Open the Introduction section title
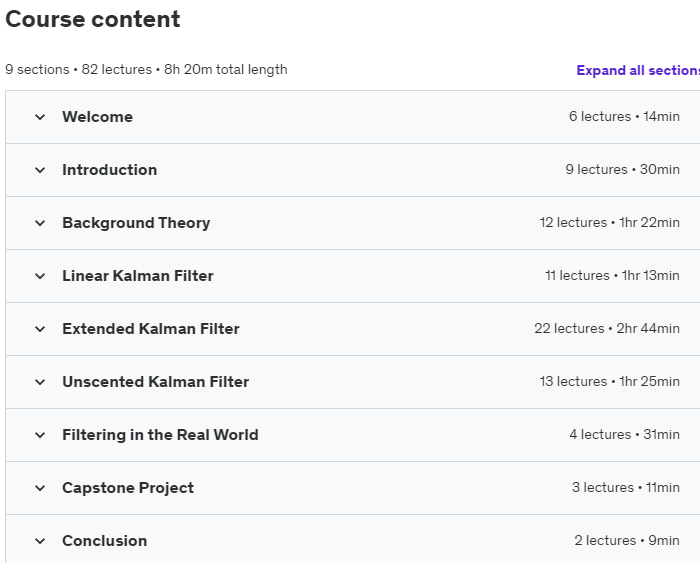The height and width of the screenshot is (563, 700). pos(109,170)
